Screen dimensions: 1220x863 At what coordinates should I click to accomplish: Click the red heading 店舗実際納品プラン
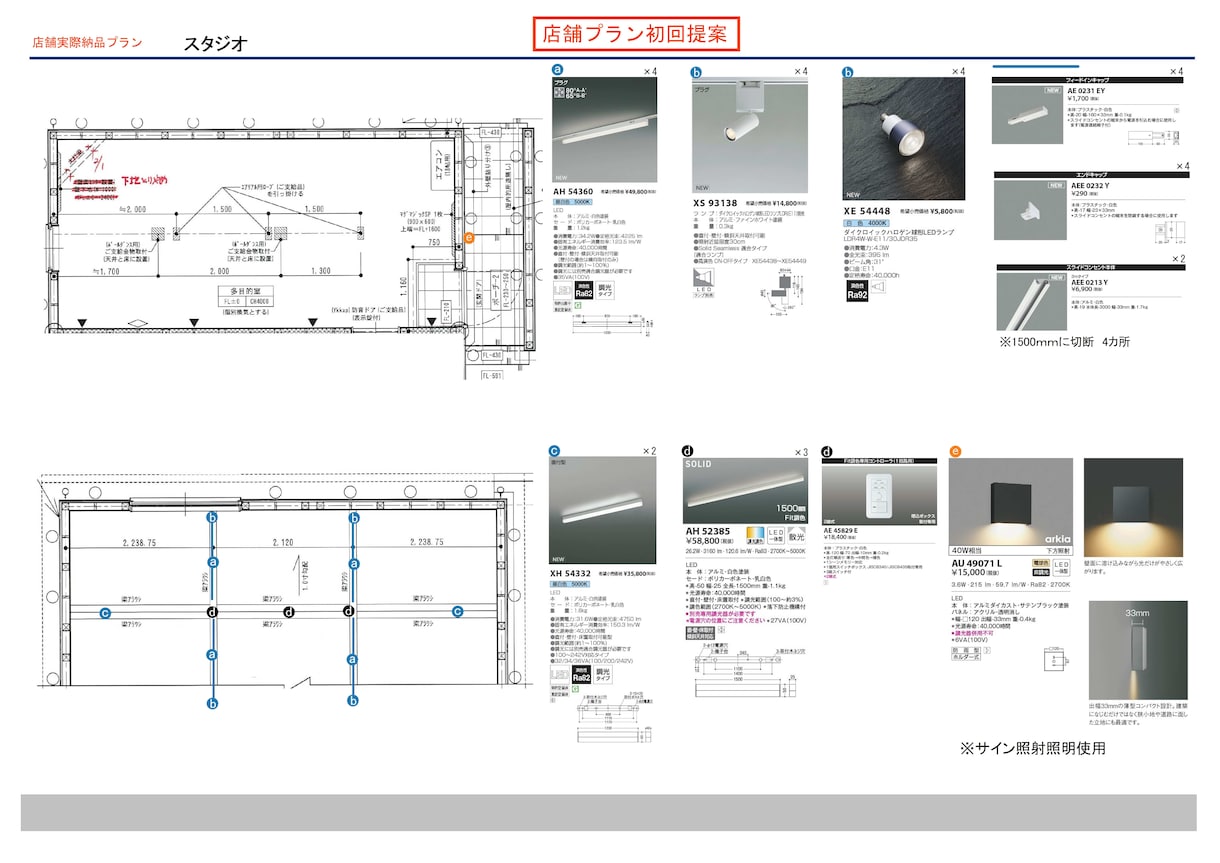(x=87, y=43)
